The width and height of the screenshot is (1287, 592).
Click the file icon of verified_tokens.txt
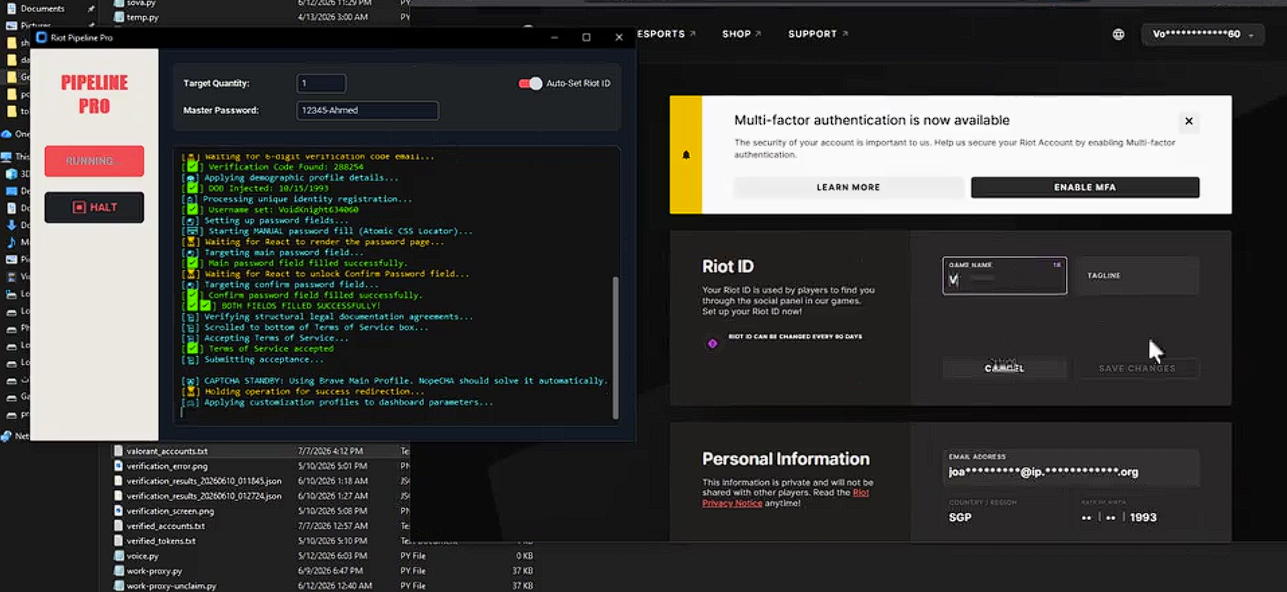pyautogui.click(x=118, y=541)
